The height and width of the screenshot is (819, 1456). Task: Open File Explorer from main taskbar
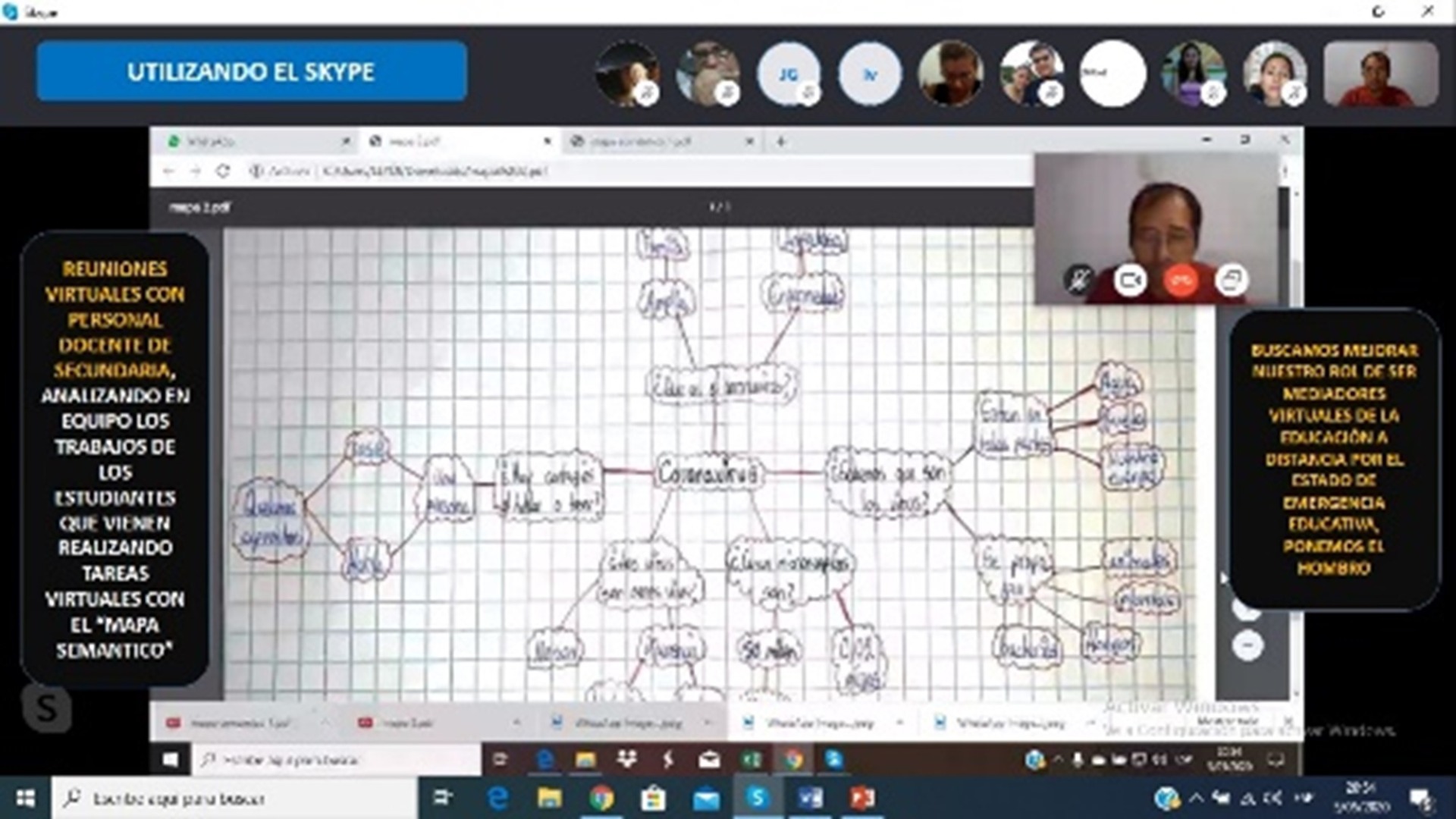[x=549, y=798]
